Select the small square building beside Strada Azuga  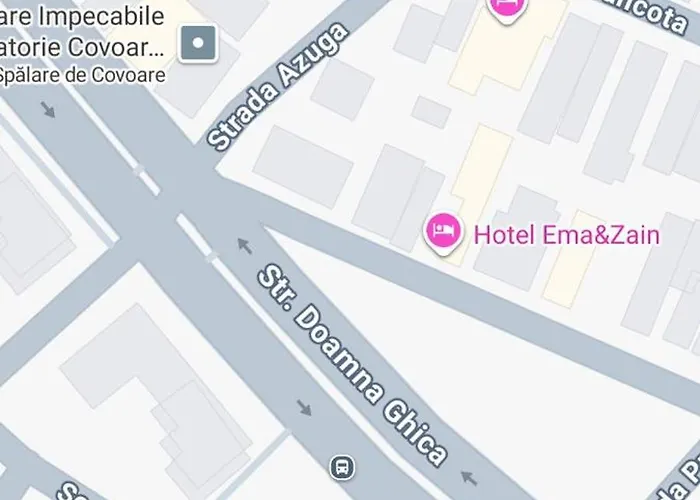[342, 89]
